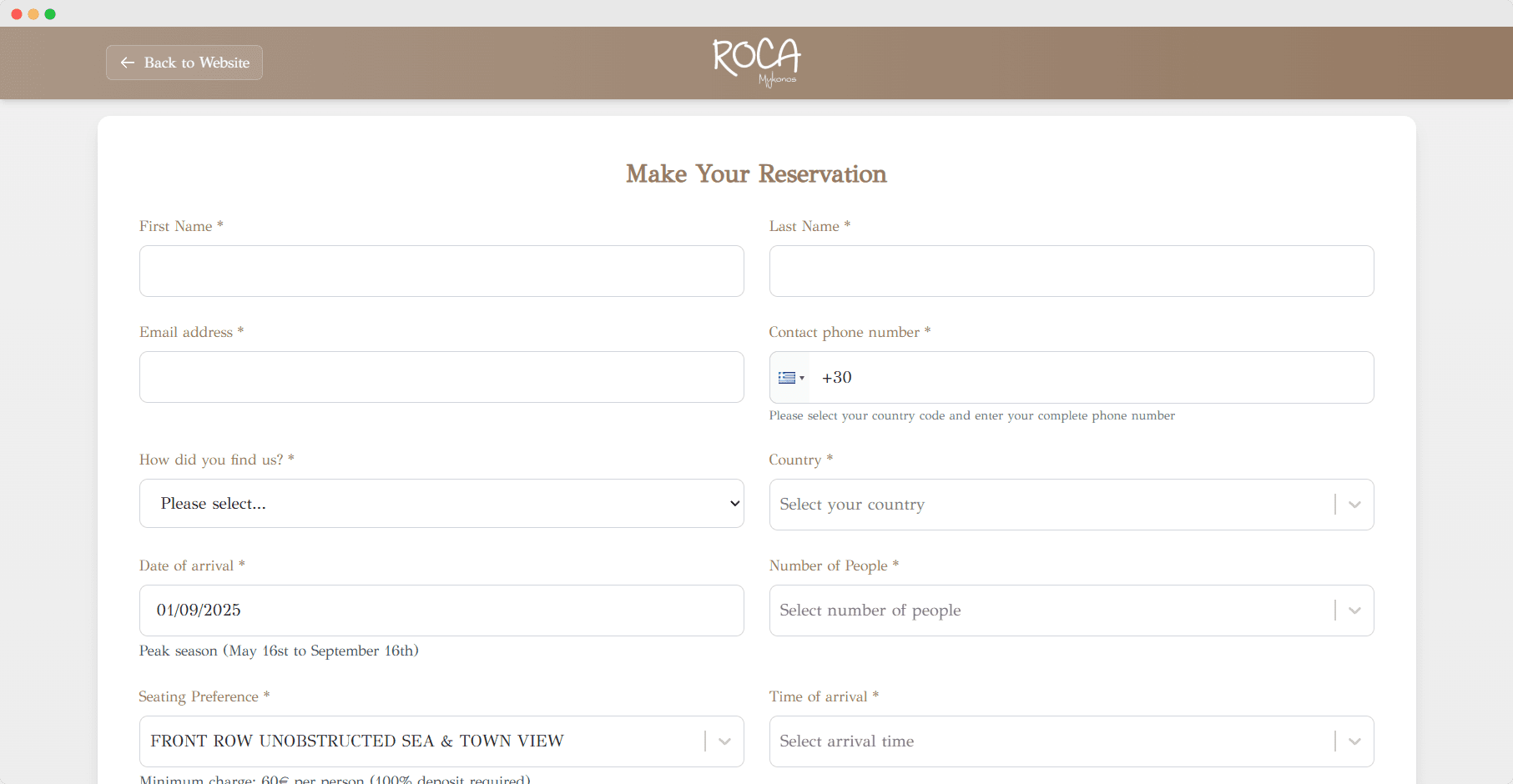
Task: Click the 'First Name *' label
Action: 181,226
